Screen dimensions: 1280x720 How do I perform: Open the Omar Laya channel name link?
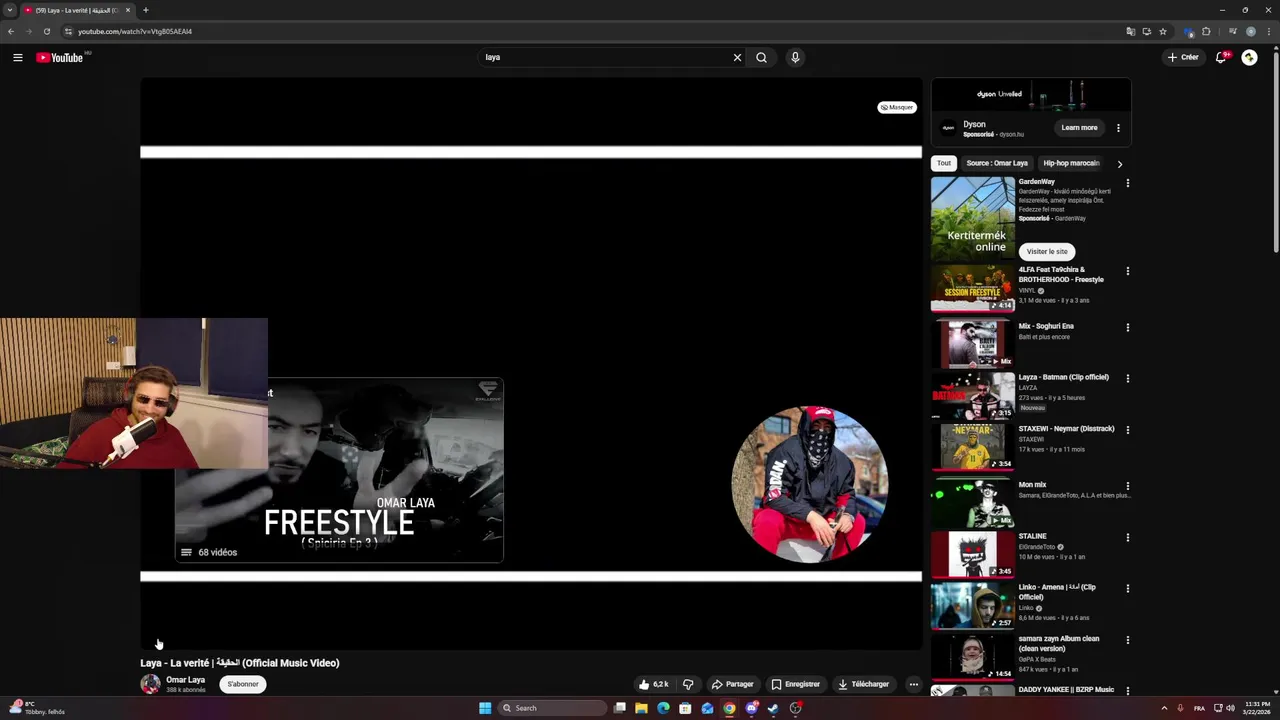tap(185, 680)
